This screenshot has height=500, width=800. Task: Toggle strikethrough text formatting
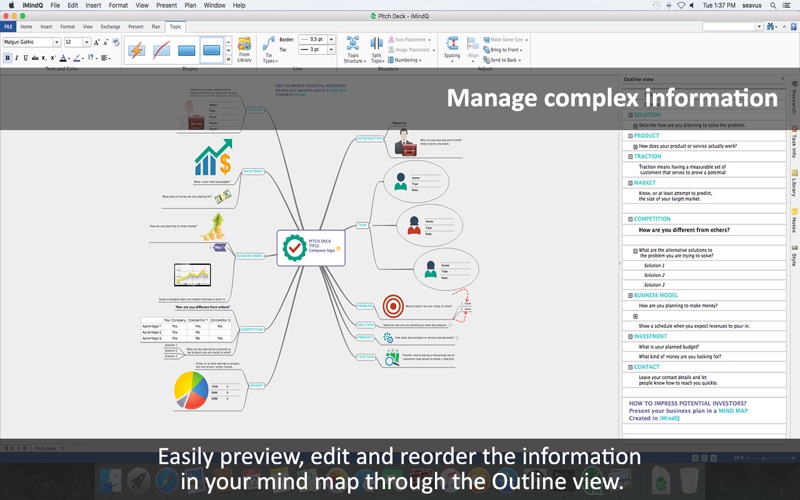tap(35, 58)
